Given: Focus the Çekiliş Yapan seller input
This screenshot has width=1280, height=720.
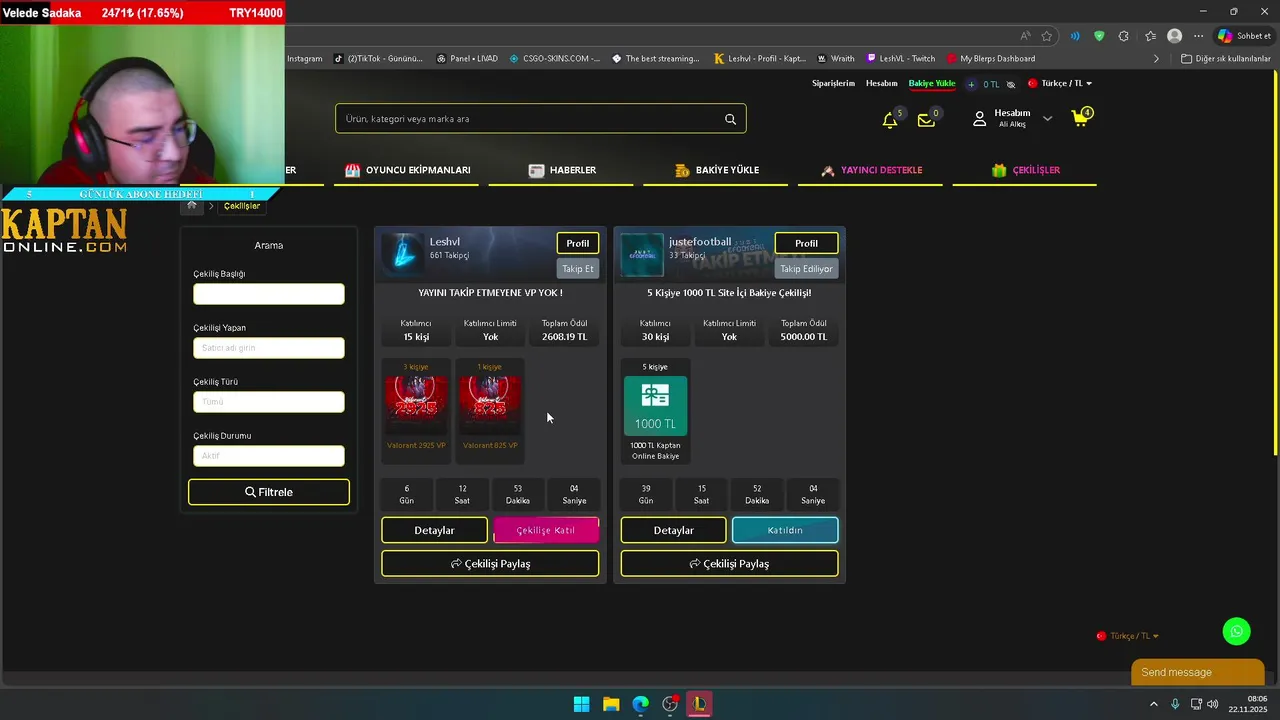Looking at the screenshot, I should 269,348.
